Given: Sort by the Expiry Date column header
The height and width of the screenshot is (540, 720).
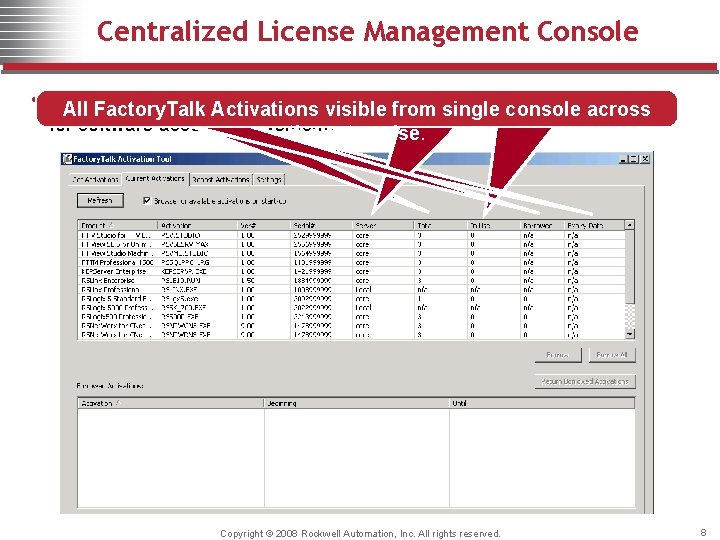Looking at the screenshot, I should (594, 225).
